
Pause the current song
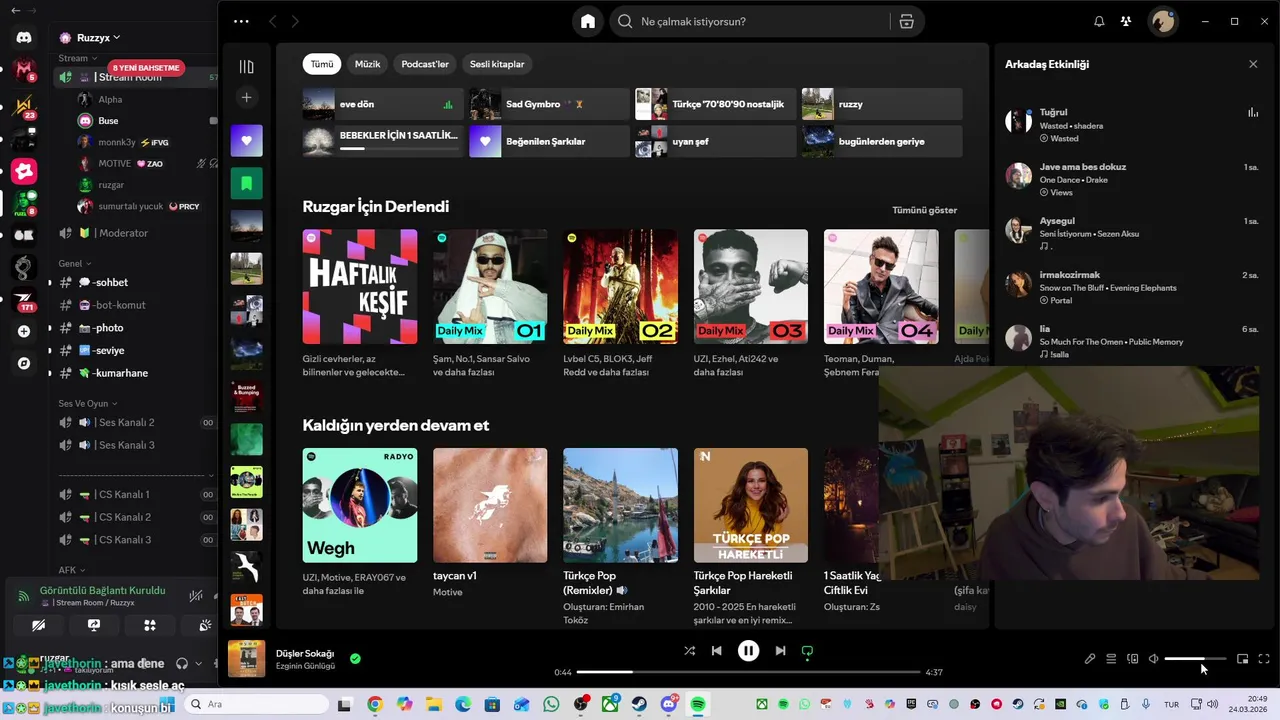click(x=748, y=651)
